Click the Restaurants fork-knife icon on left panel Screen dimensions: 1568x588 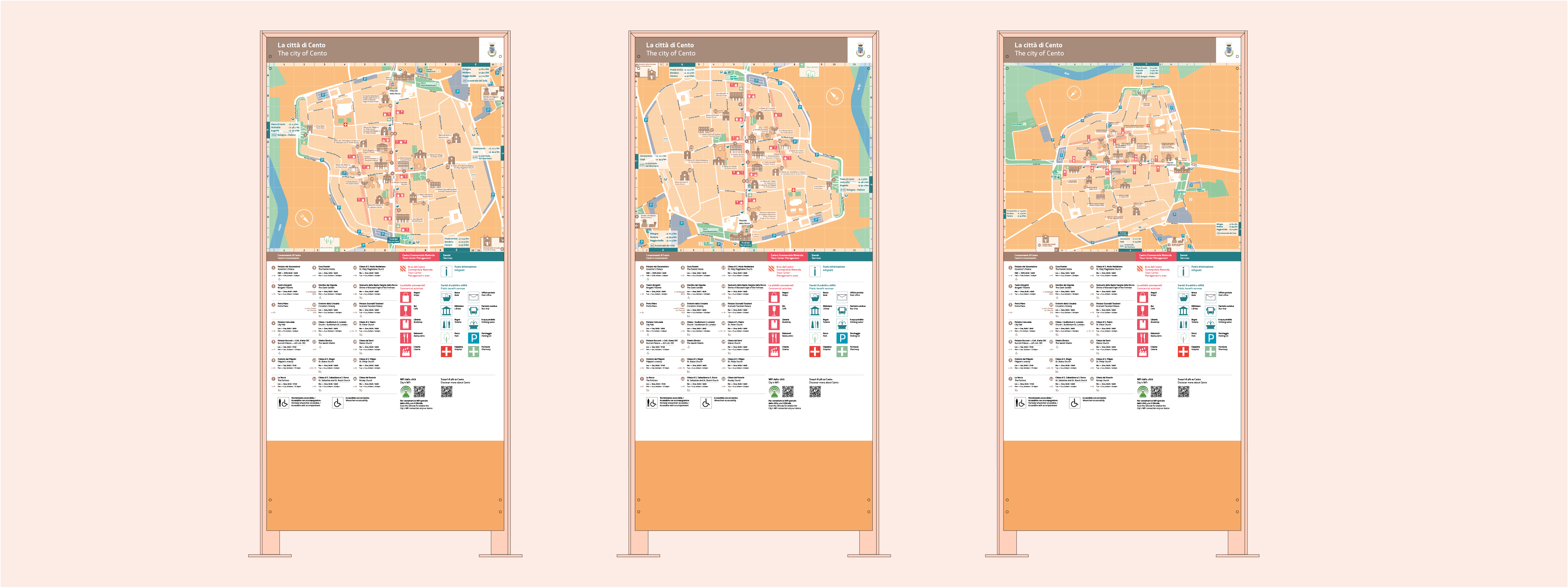pos(405,338)
